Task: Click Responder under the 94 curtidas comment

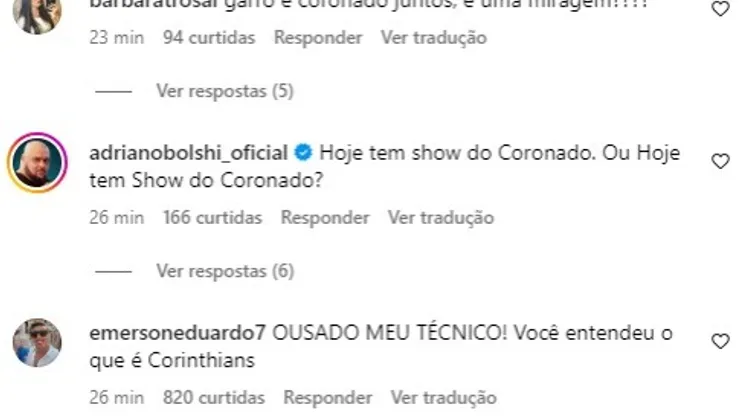Action: [318, 38]
